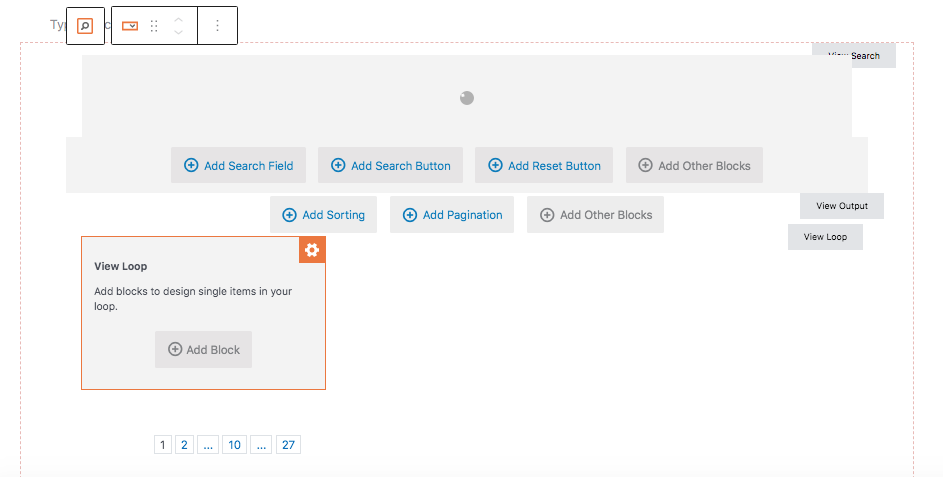Image resolution: width=943 pixels, height=477 pixels.
Task: Click the drag handle dots icon
Action: pos(154,26)
